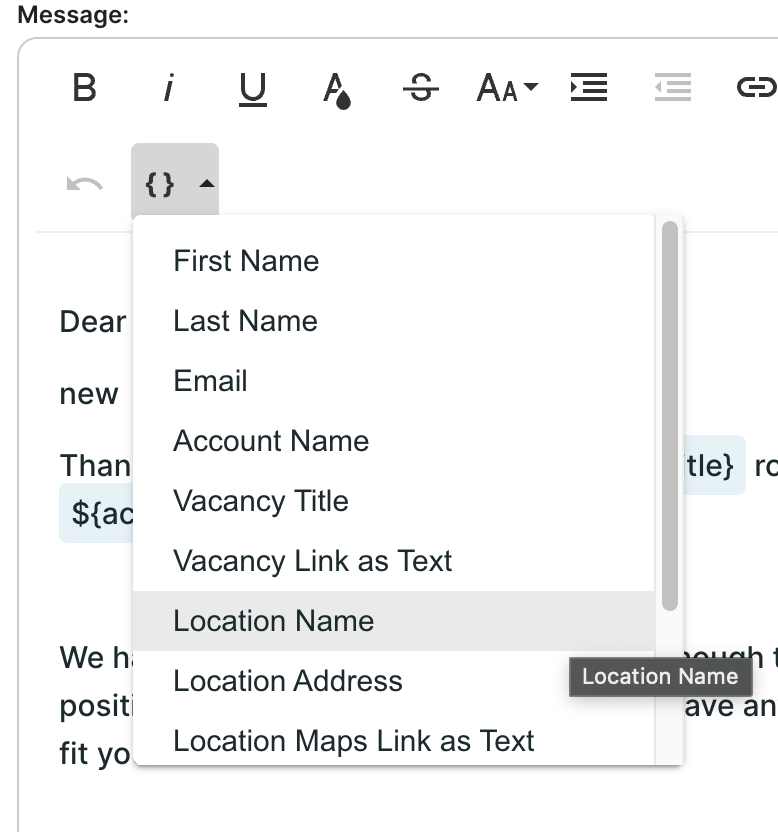Insert Location Address placeholder
Screen dimensions: 778x832
click(x=288, y=681)
